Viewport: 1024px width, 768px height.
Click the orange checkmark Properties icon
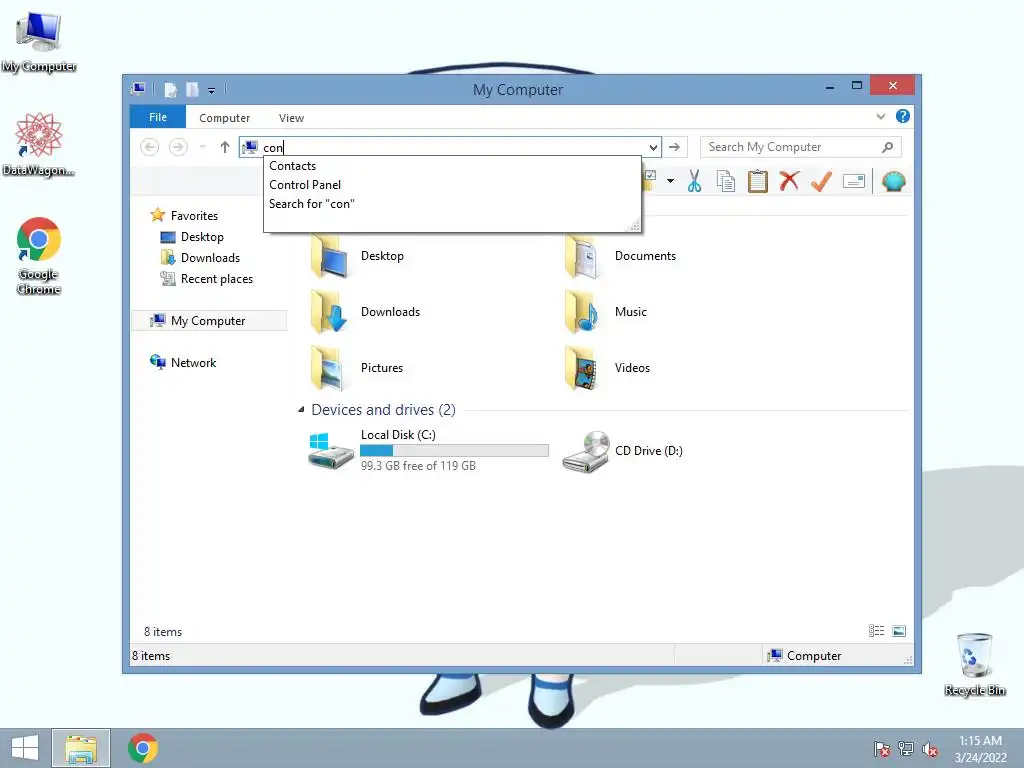pyautogui.click(x=821, y=181)
